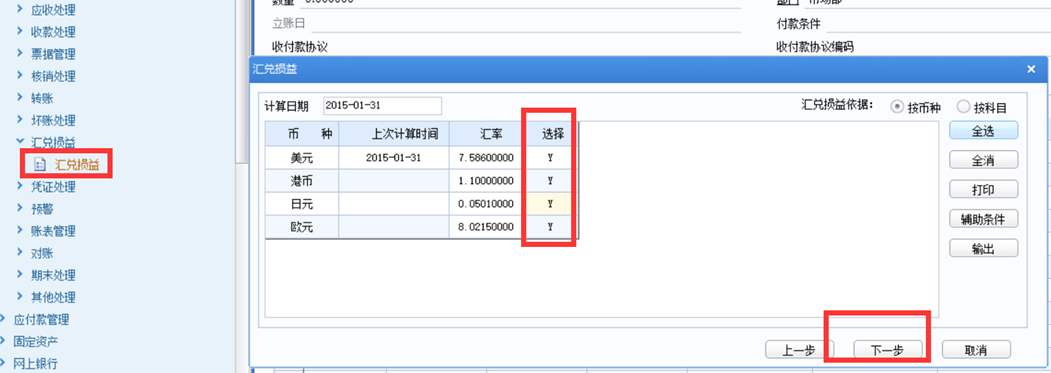Click the 汇率 column header

[x=487, y=134]
